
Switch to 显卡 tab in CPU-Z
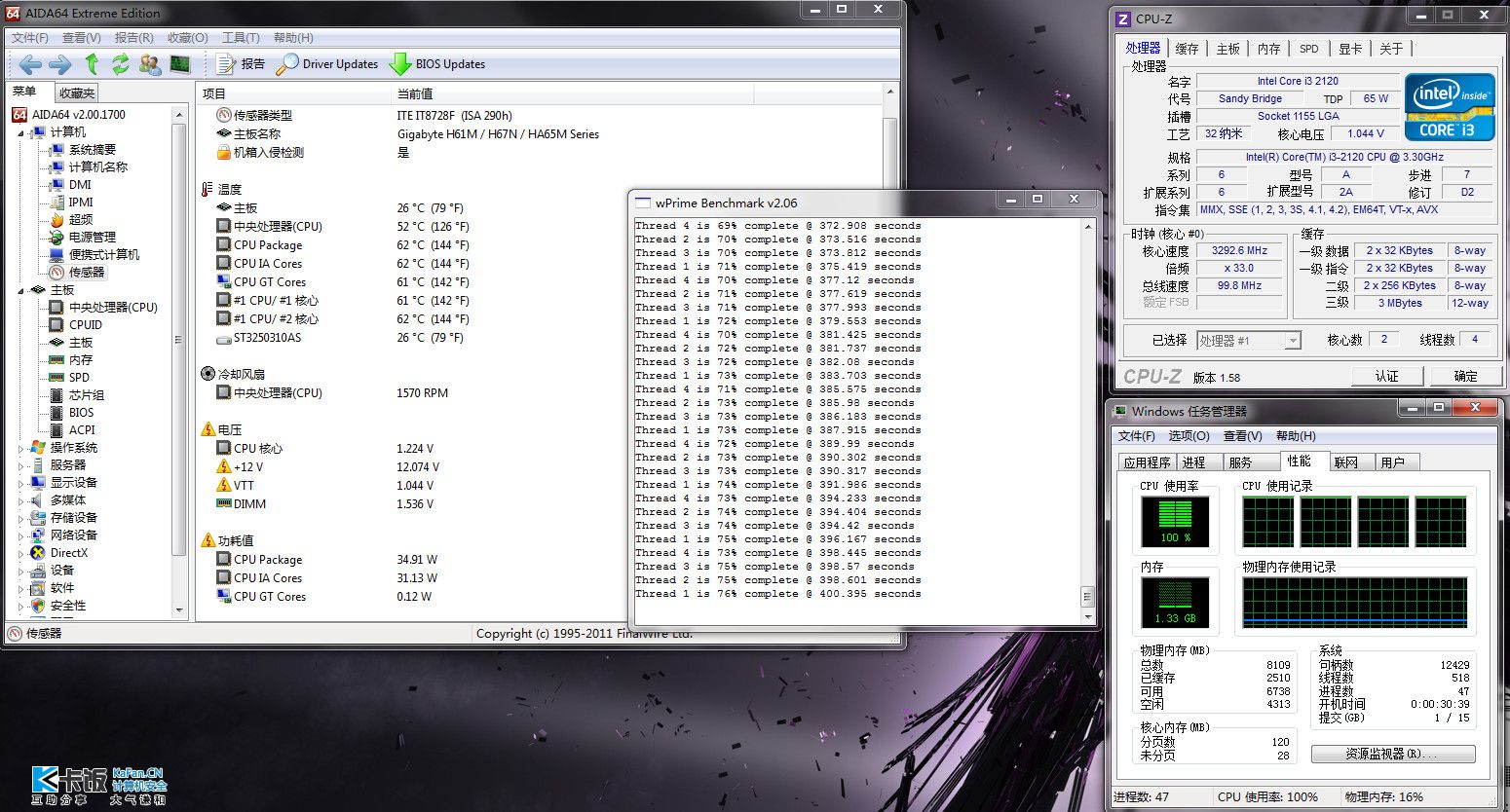[x=1349, y=49]
